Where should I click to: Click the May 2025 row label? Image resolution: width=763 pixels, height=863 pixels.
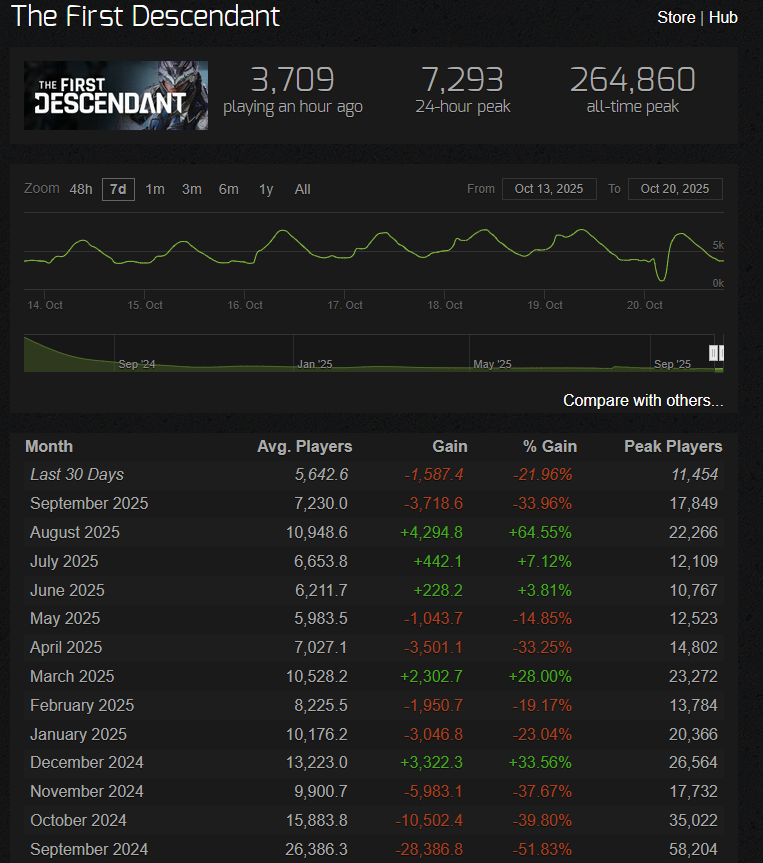[x=65, y=619]
